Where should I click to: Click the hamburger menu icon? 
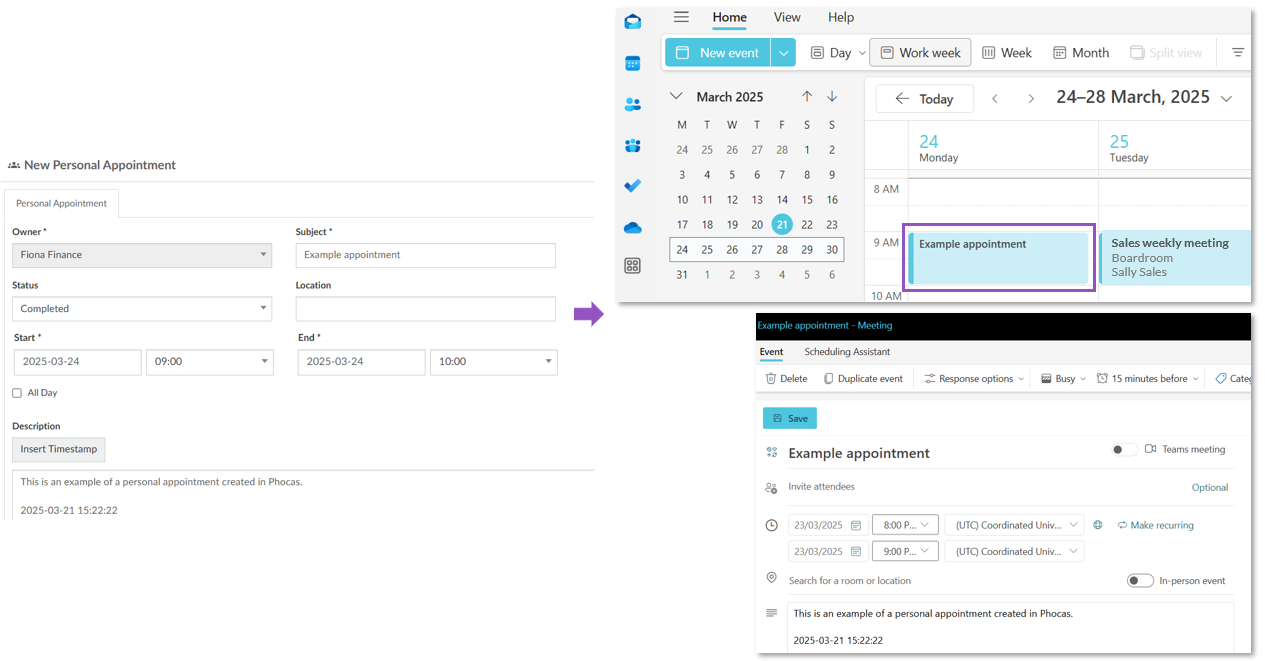(681, 17)
